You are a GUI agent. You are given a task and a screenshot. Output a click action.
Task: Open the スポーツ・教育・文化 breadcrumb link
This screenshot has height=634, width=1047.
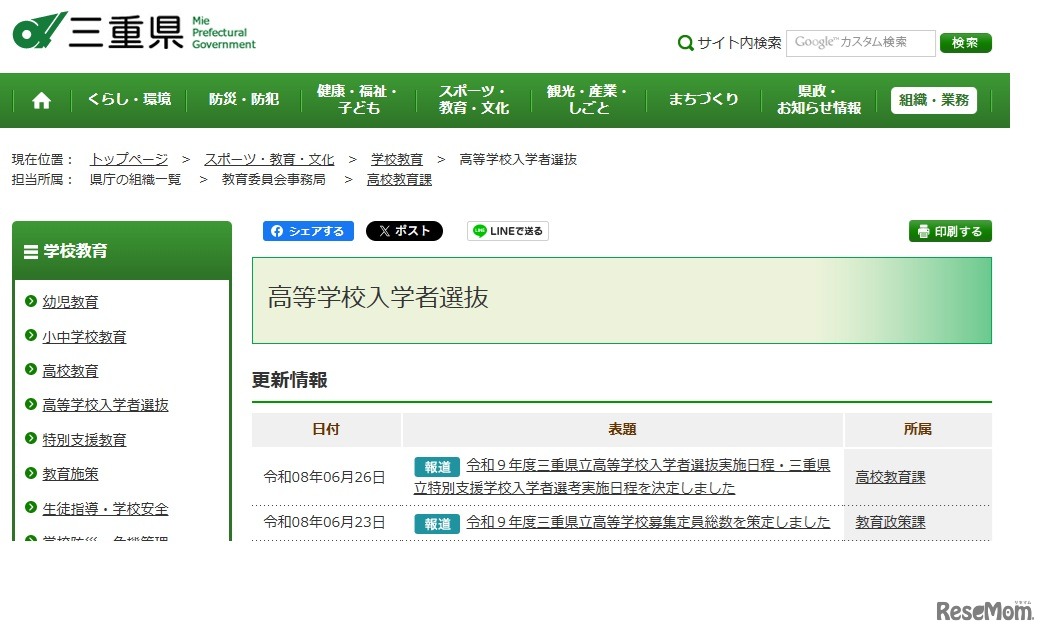point(269,160)
